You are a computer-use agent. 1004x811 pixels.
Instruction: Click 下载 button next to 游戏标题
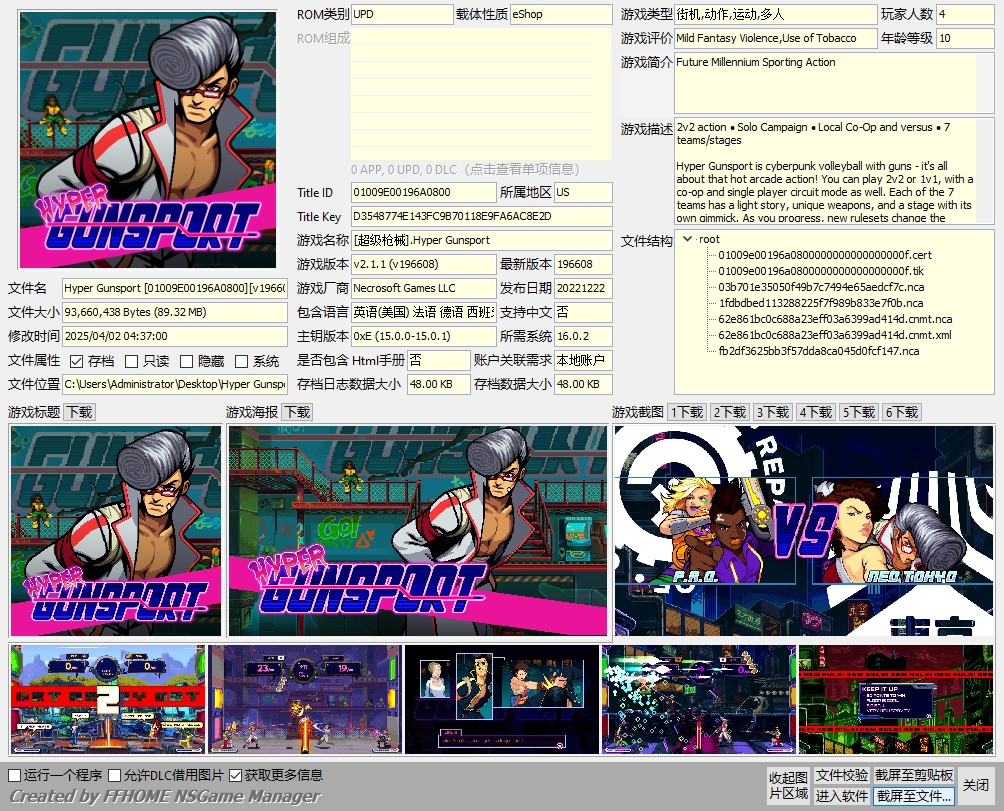coord(79,412)
